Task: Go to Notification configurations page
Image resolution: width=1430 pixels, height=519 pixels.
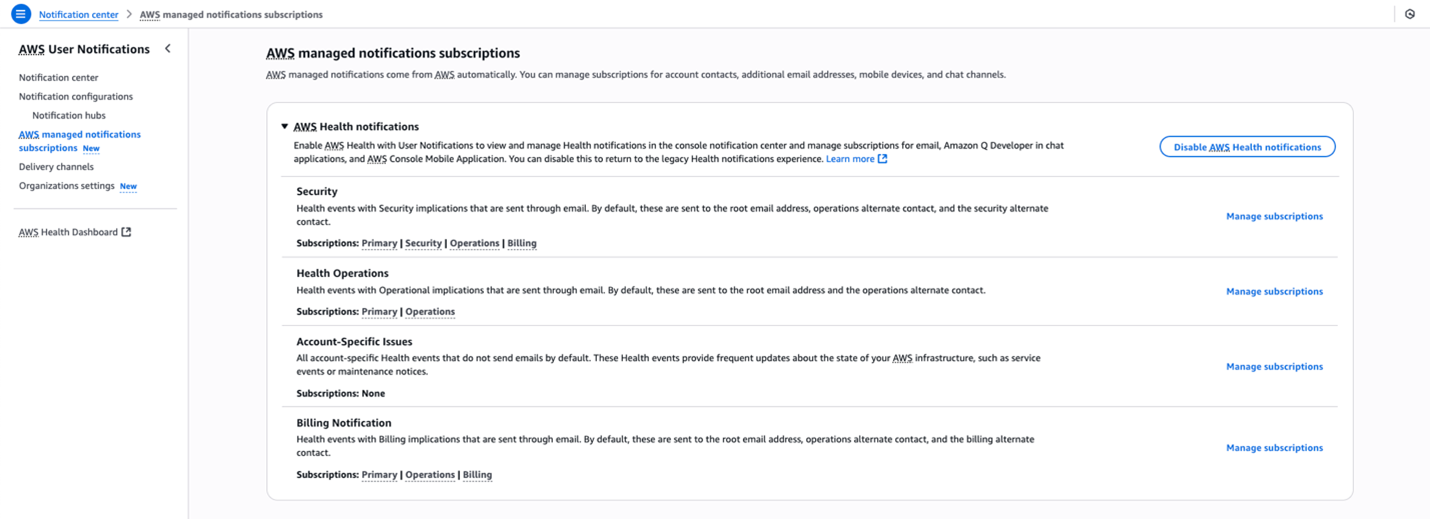Action: tap(75, 97)
